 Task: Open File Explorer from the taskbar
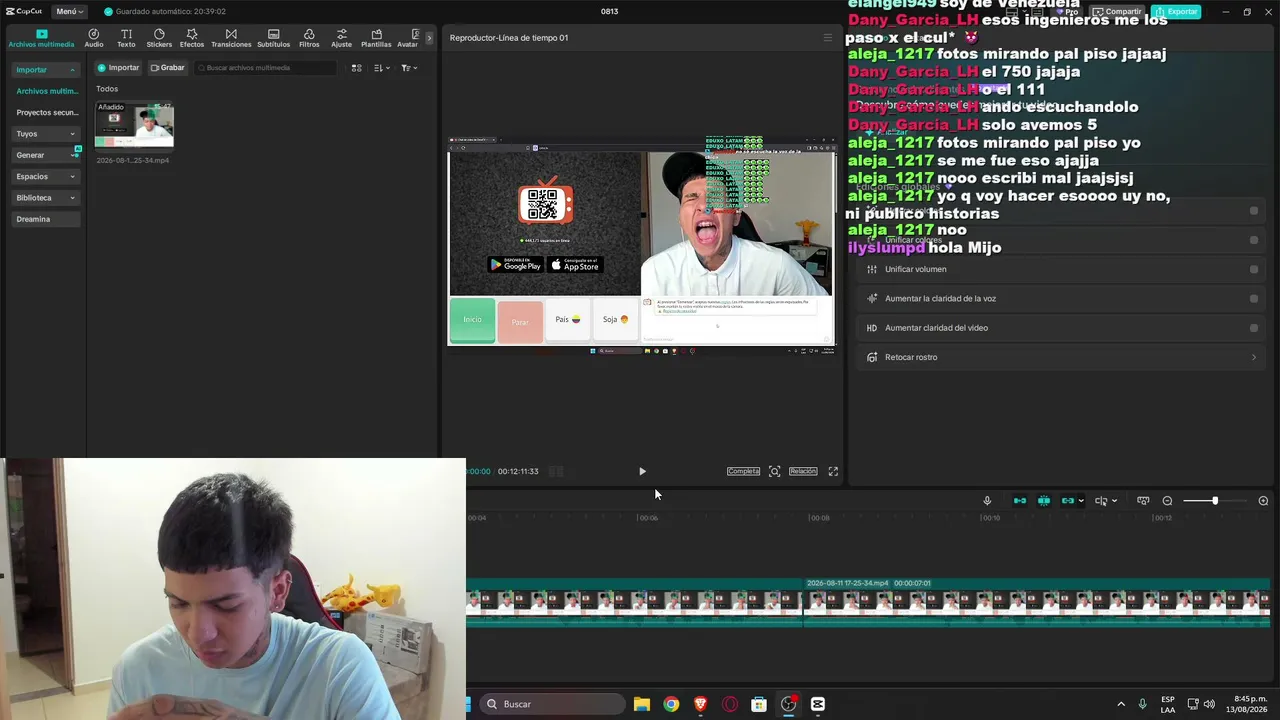click(x=642, y=704)
